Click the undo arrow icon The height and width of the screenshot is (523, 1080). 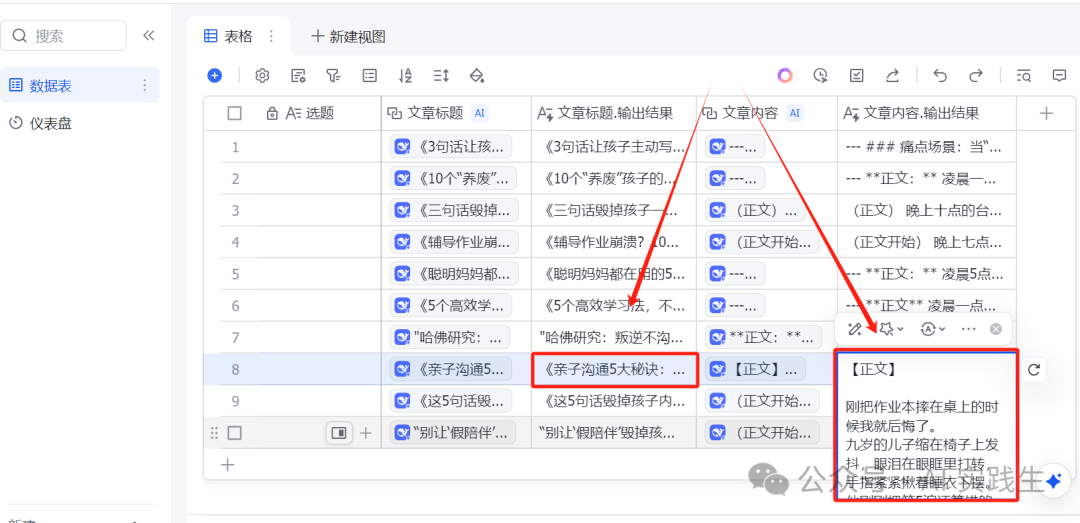tap(939, 75)
